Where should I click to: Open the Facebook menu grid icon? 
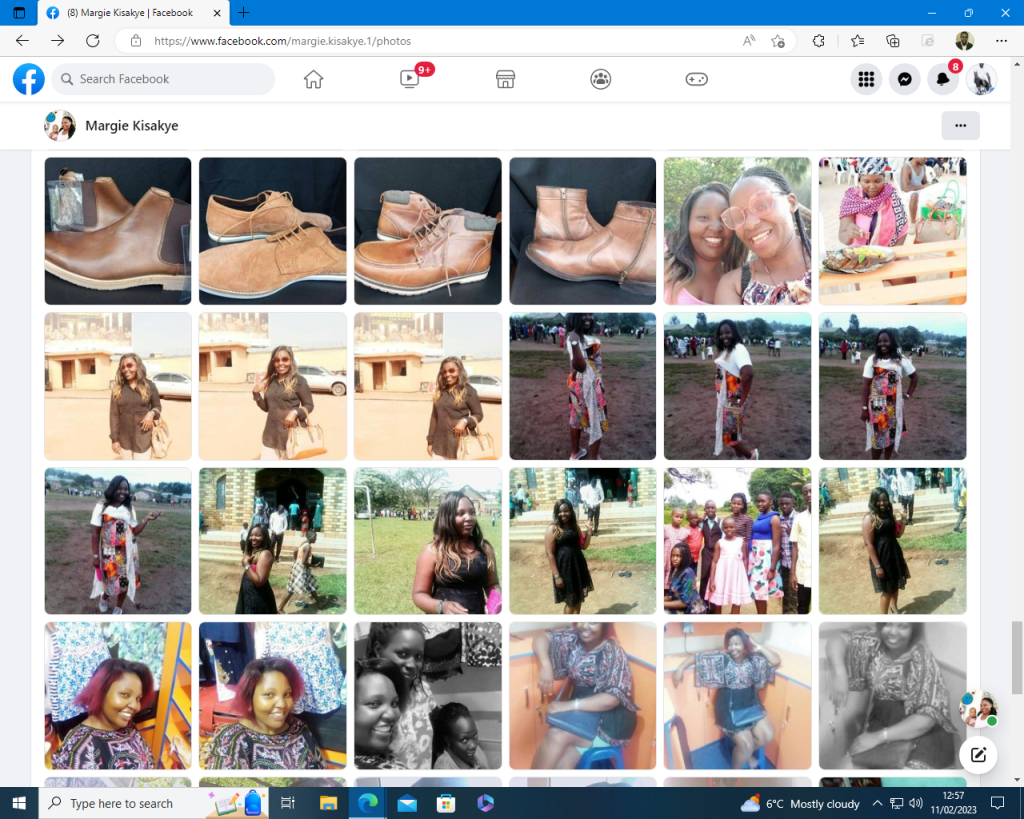click(866, 79)
